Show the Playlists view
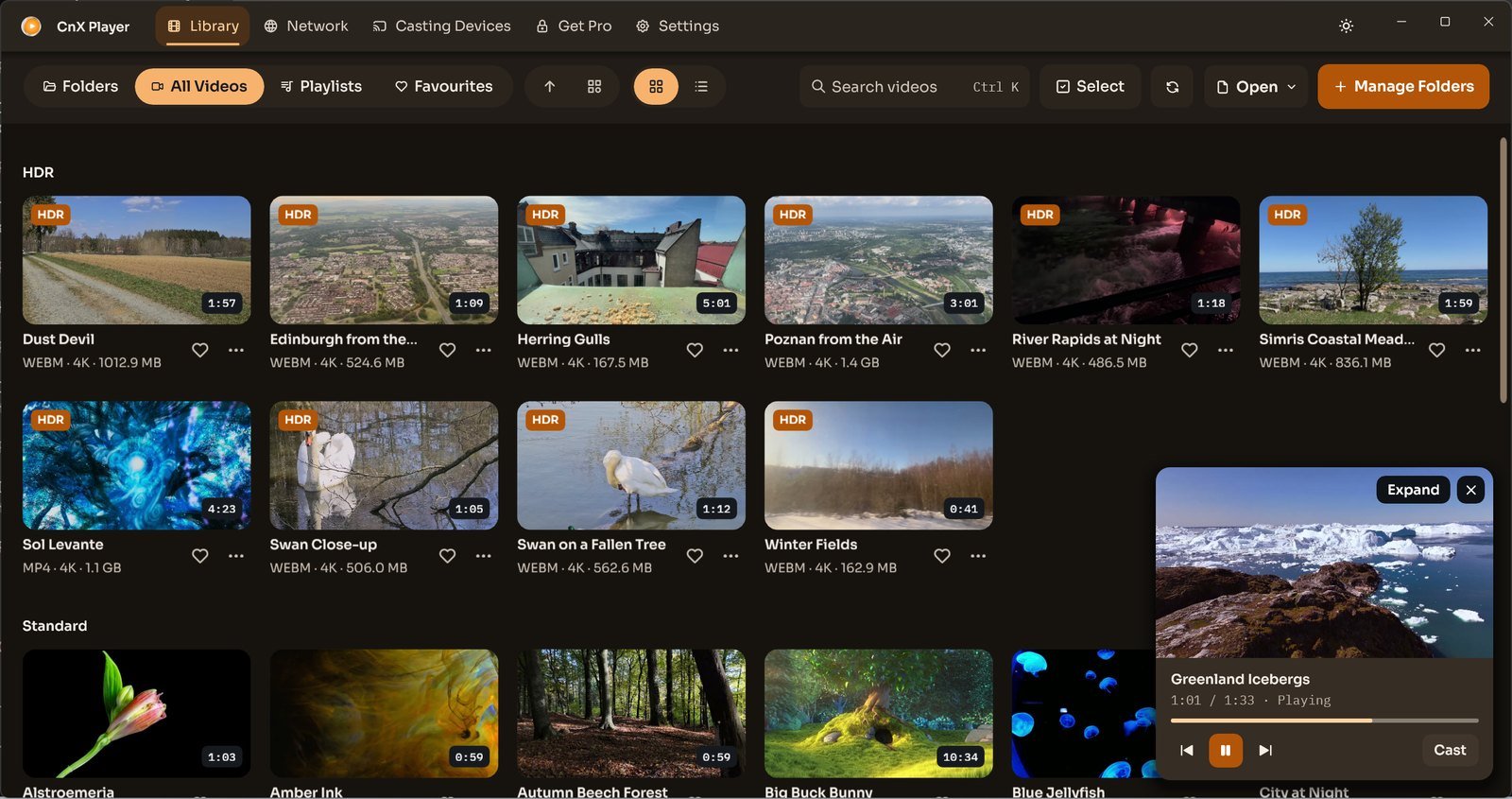The image size is (1512, 799). (321, 86)
